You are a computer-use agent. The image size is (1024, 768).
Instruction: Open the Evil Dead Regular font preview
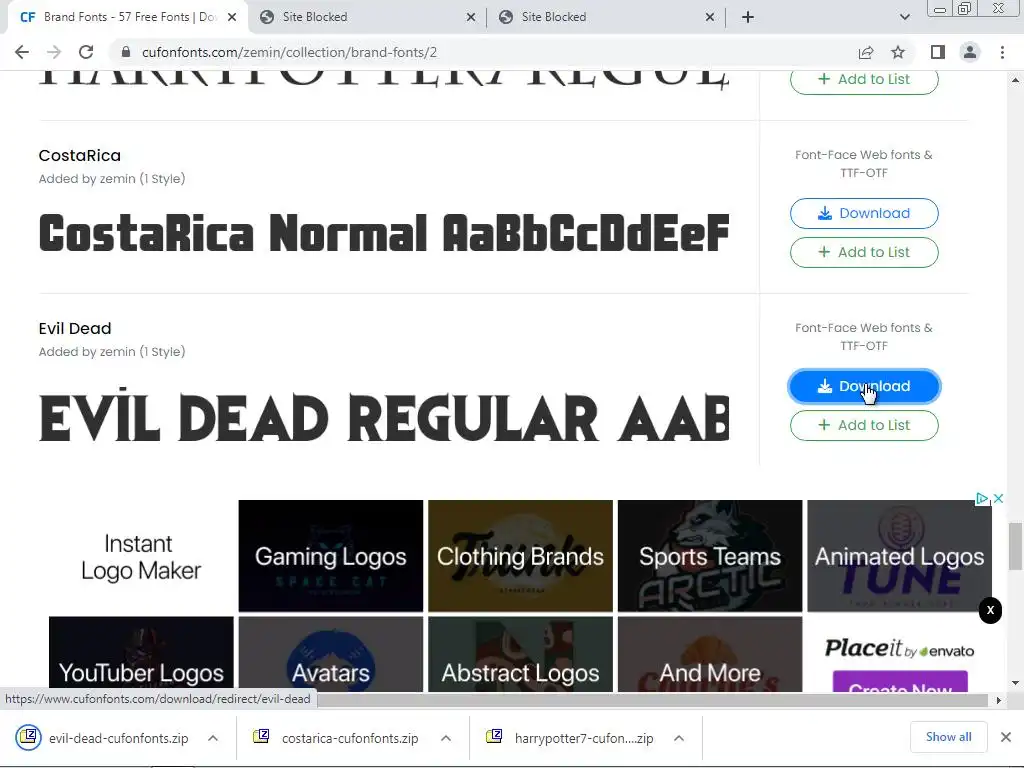point(384,418)
